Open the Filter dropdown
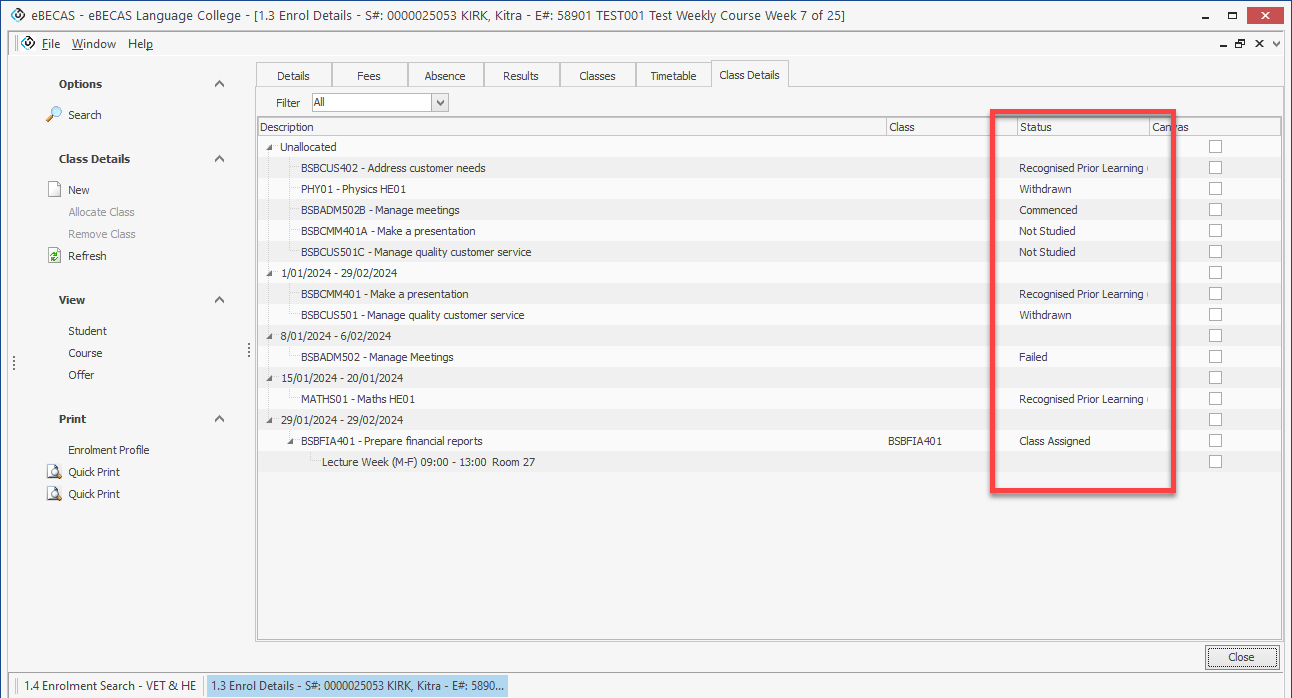The height and width of the screenshot is (698, 1292). click(x=440, y=102)
